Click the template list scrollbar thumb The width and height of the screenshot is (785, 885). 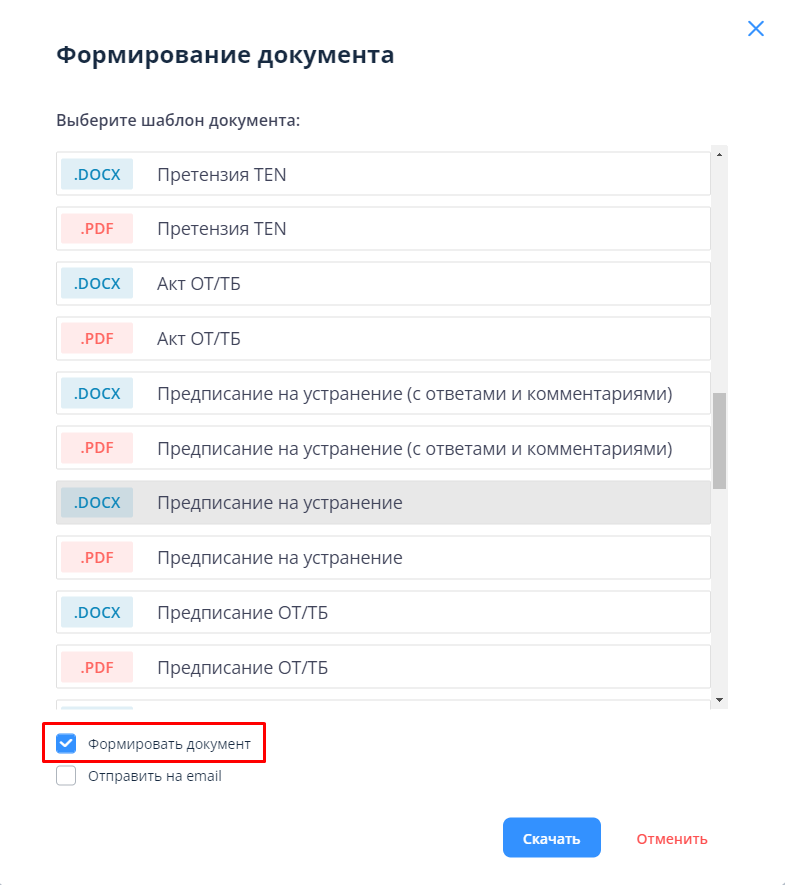[x=719, y=440]
